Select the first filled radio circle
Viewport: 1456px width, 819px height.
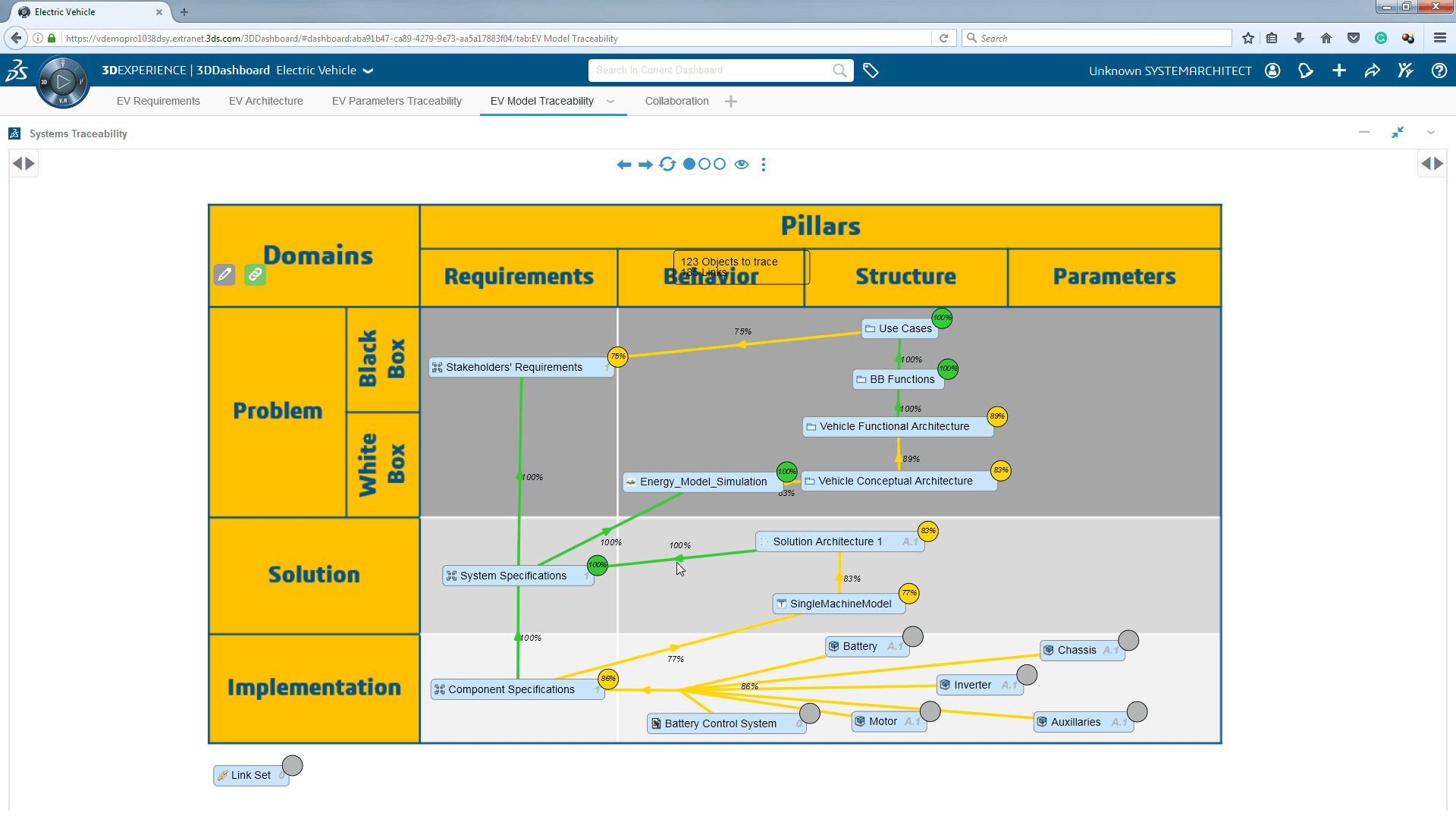[x=689, y=164]
